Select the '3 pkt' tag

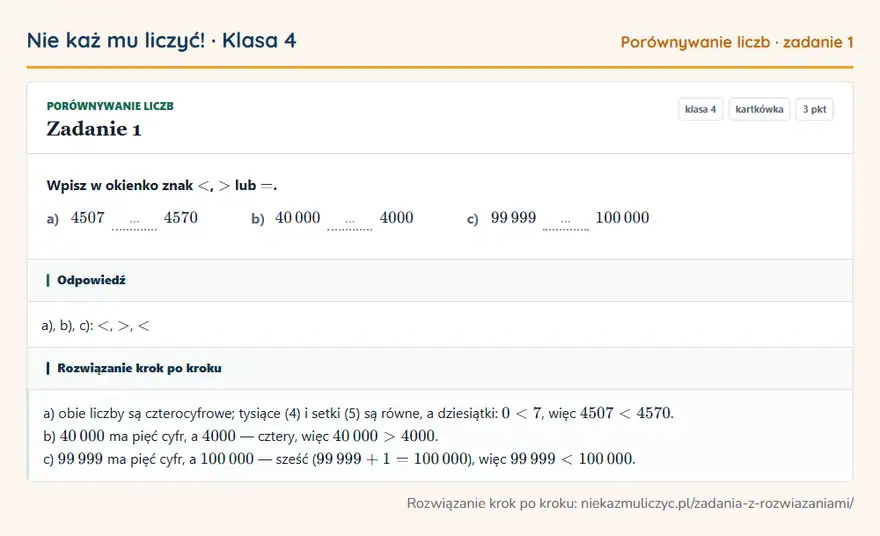(814, 109)
